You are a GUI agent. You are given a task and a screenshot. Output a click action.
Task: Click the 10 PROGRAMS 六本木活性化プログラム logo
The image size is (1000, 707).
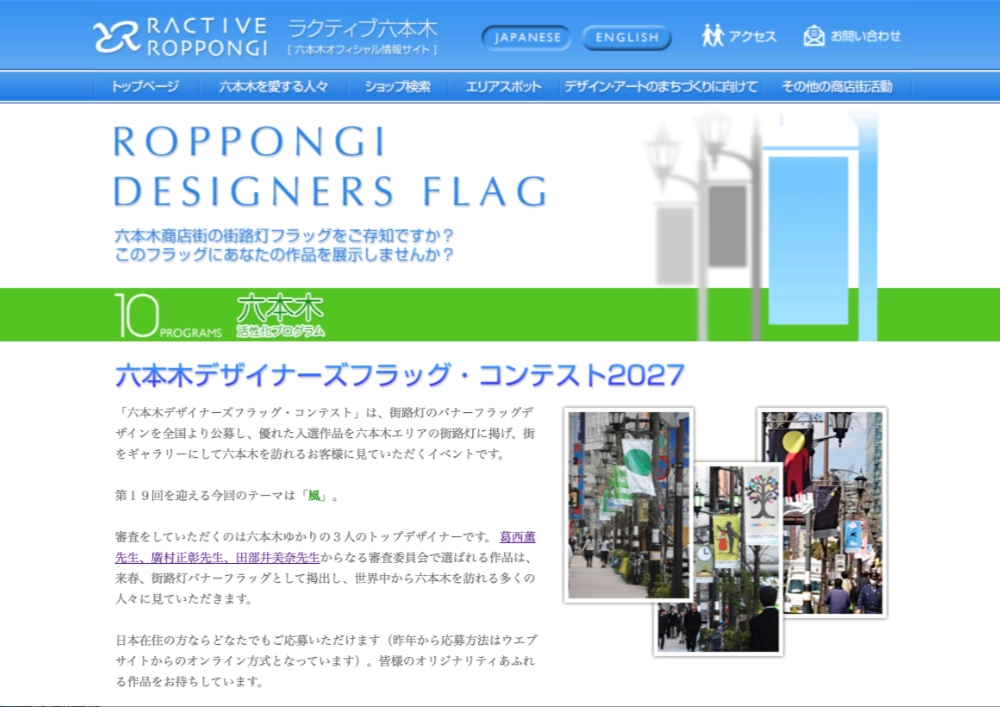pos(219,315)
